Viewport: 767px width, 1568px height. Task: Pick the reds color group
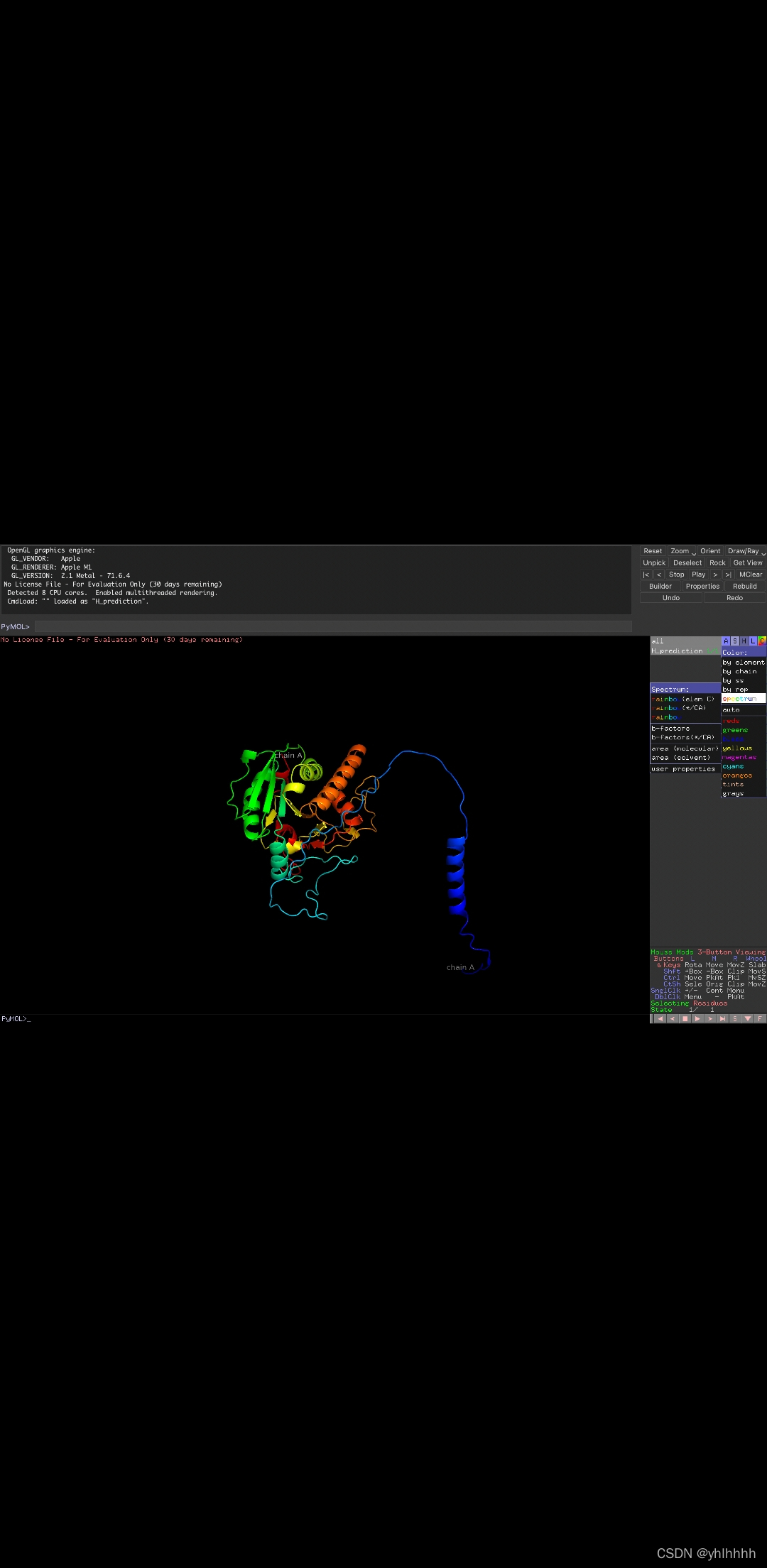pyautogui.click(x=744, y=721)
